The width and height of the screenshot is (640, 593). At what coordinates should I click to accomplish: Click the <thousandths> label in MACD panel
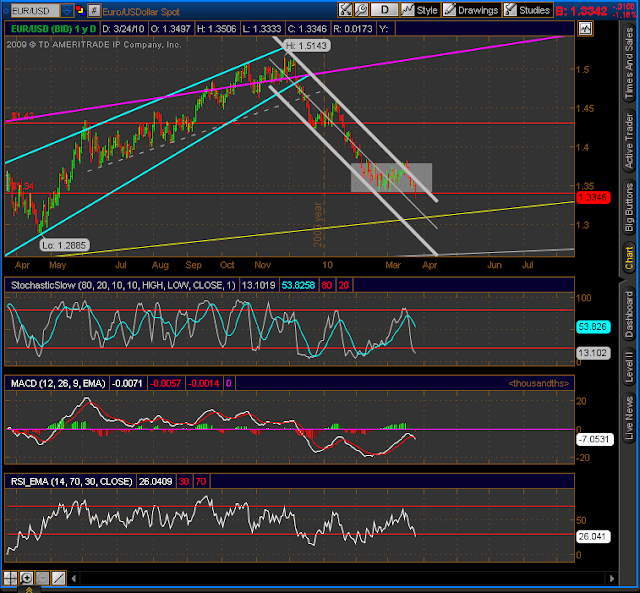pos(538,384)
